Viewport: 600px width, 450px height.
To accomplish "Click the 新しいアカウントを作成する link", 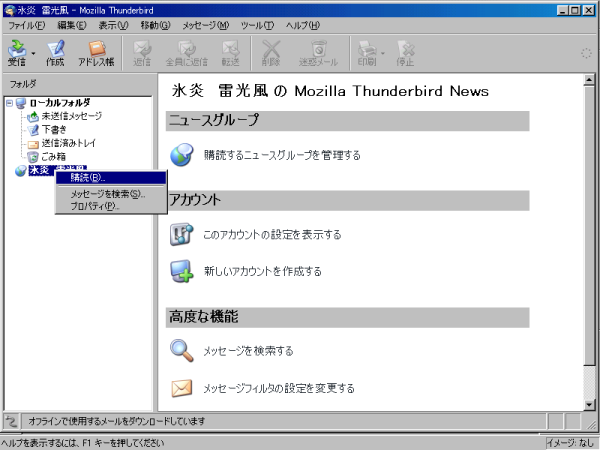I will click(262, 271).
